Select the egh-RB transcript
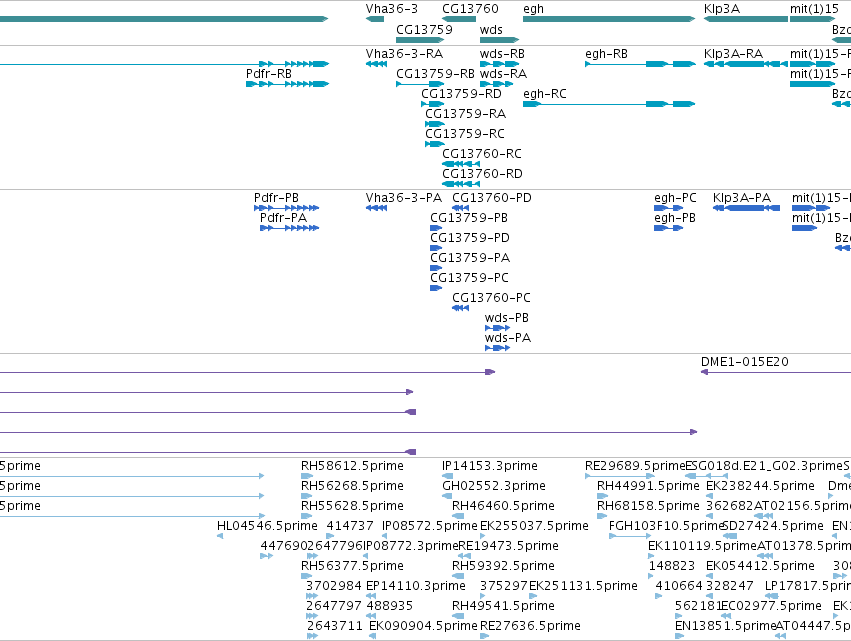 [x=640, y=64]
